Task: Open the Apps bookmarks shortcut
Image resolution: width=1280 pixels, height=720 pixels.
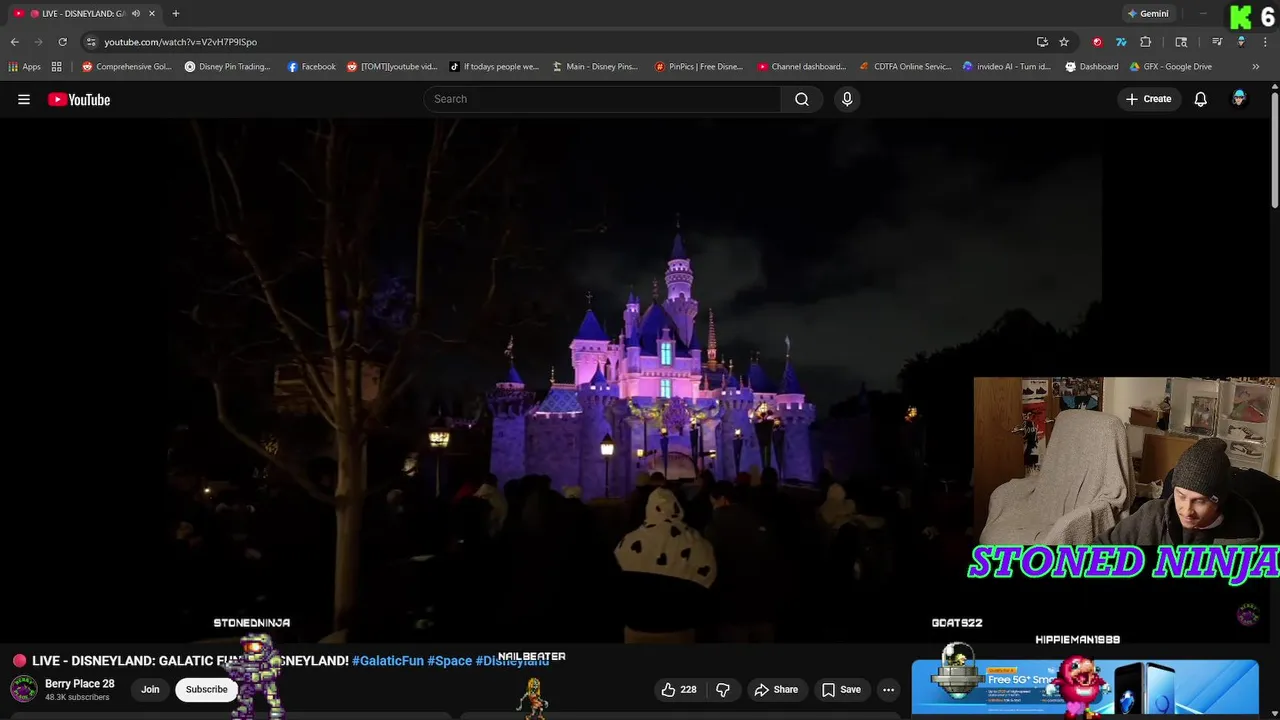Action: click(25, 67)
